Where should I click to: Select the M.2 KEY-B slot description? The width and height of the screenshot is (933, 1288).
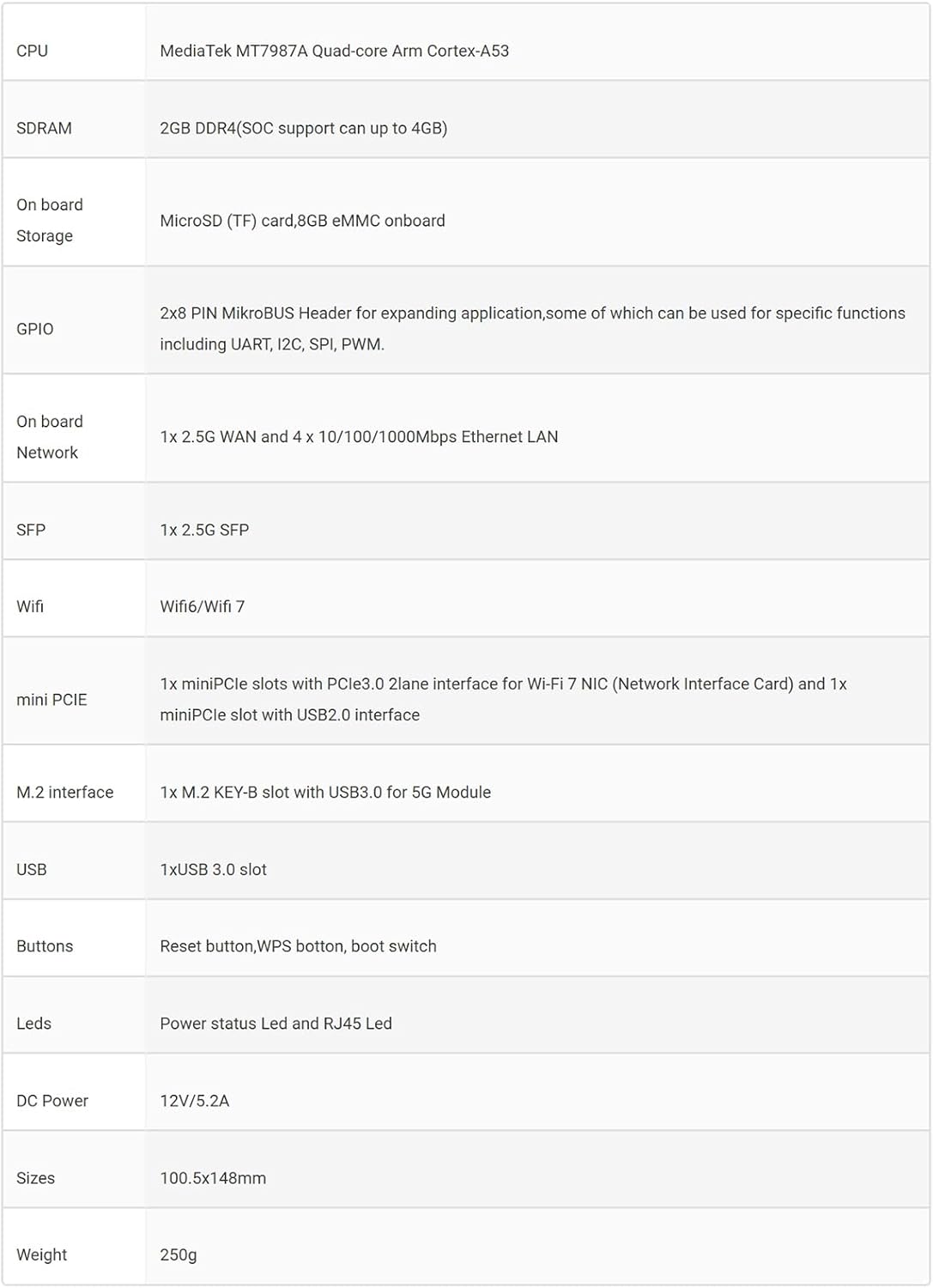point(325,793)
